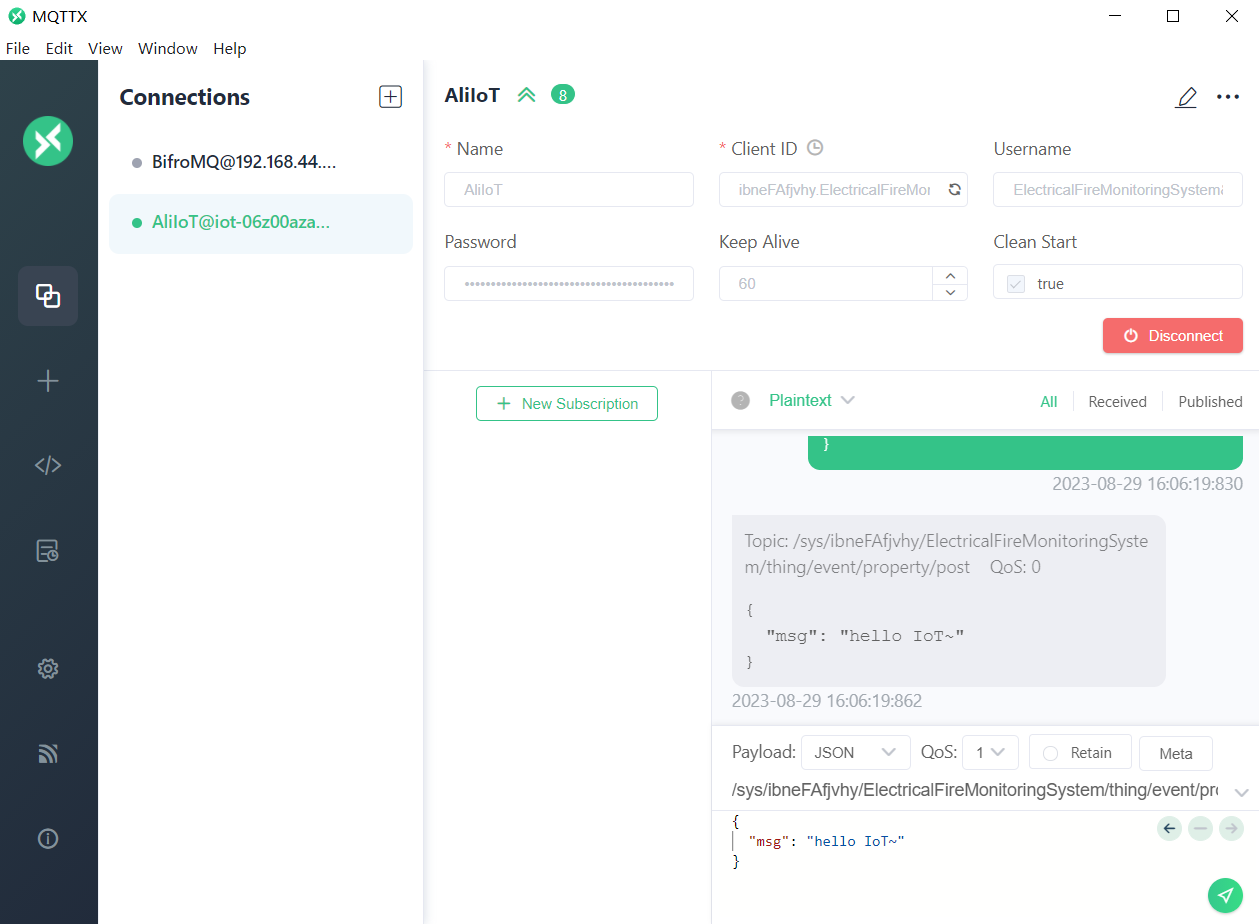Go to next payload history arrow
1259x924 pixels.
point(1232,828)
